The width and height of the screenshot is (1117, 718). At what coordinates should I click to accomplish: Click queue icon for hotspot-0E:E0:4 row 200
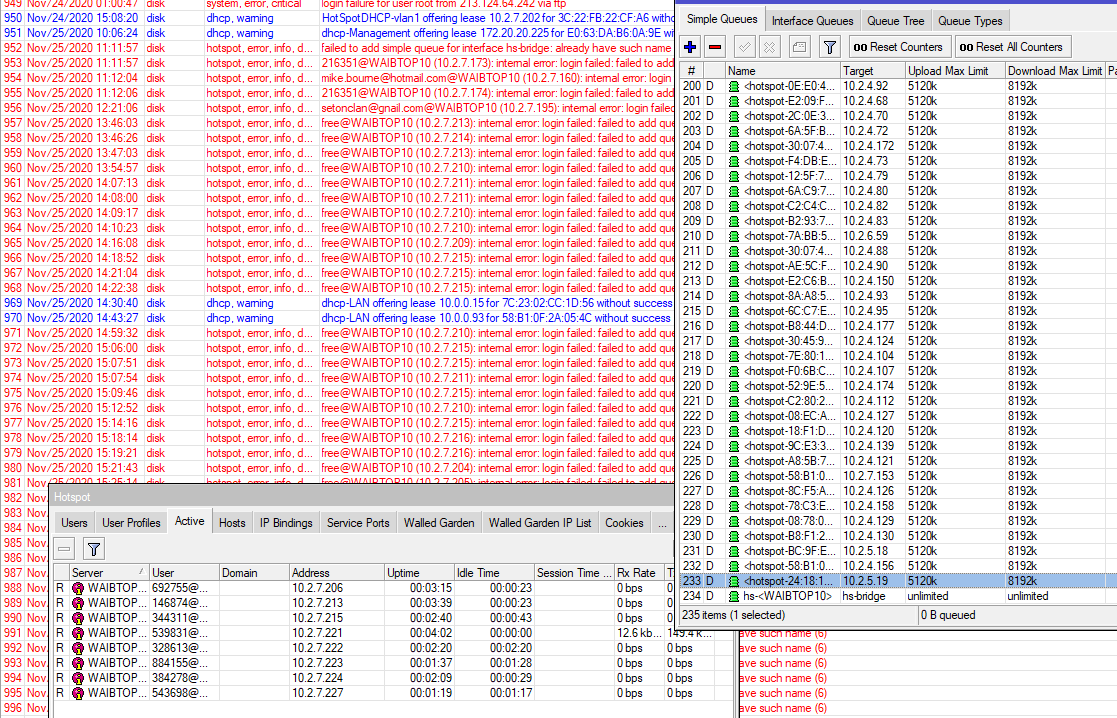coord(734,86)
